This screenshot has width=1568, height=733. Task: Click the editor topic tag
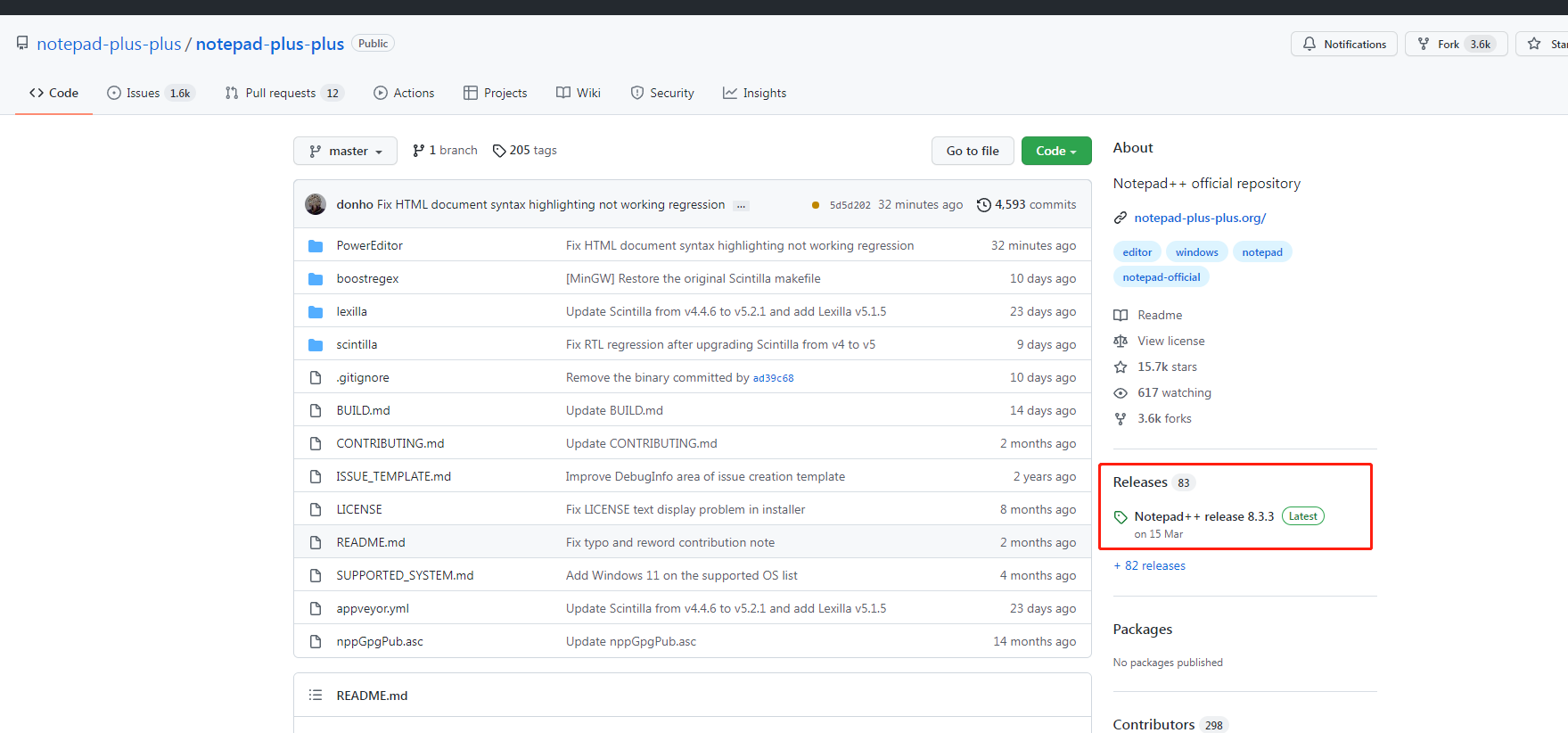coord(1137,252)
